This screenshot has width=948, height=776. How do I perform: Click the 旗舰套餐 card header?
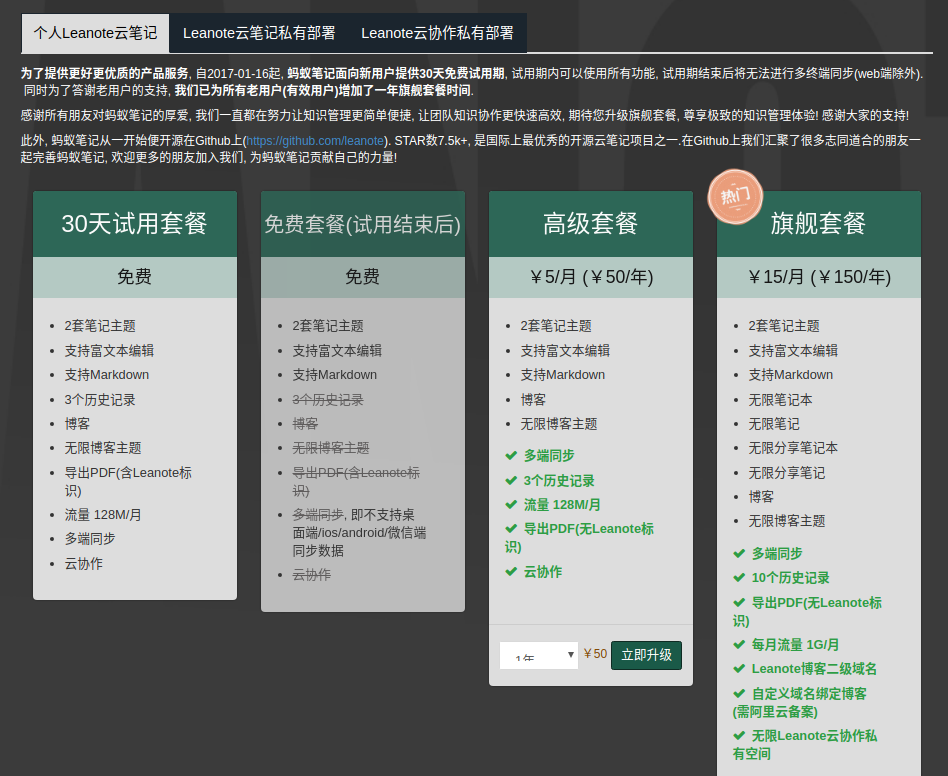pos(819,224)
